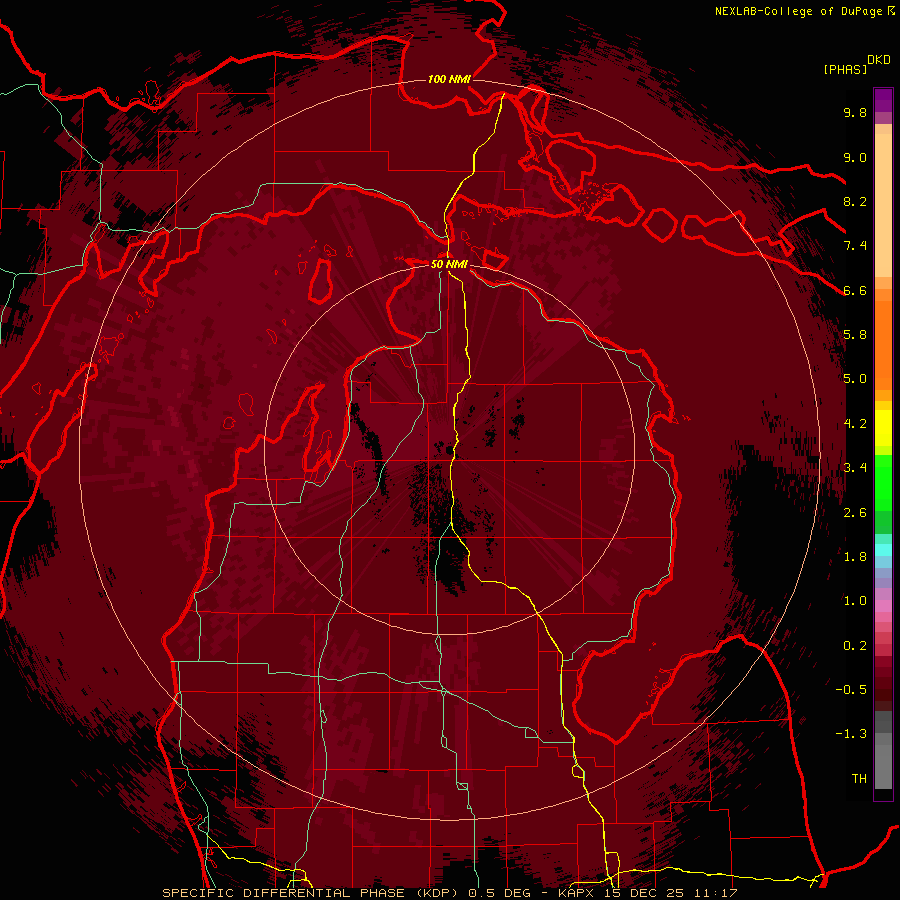Click the 1.8 value on the color scale
This screenshot has width=900, height=900.
coord(855,557)
